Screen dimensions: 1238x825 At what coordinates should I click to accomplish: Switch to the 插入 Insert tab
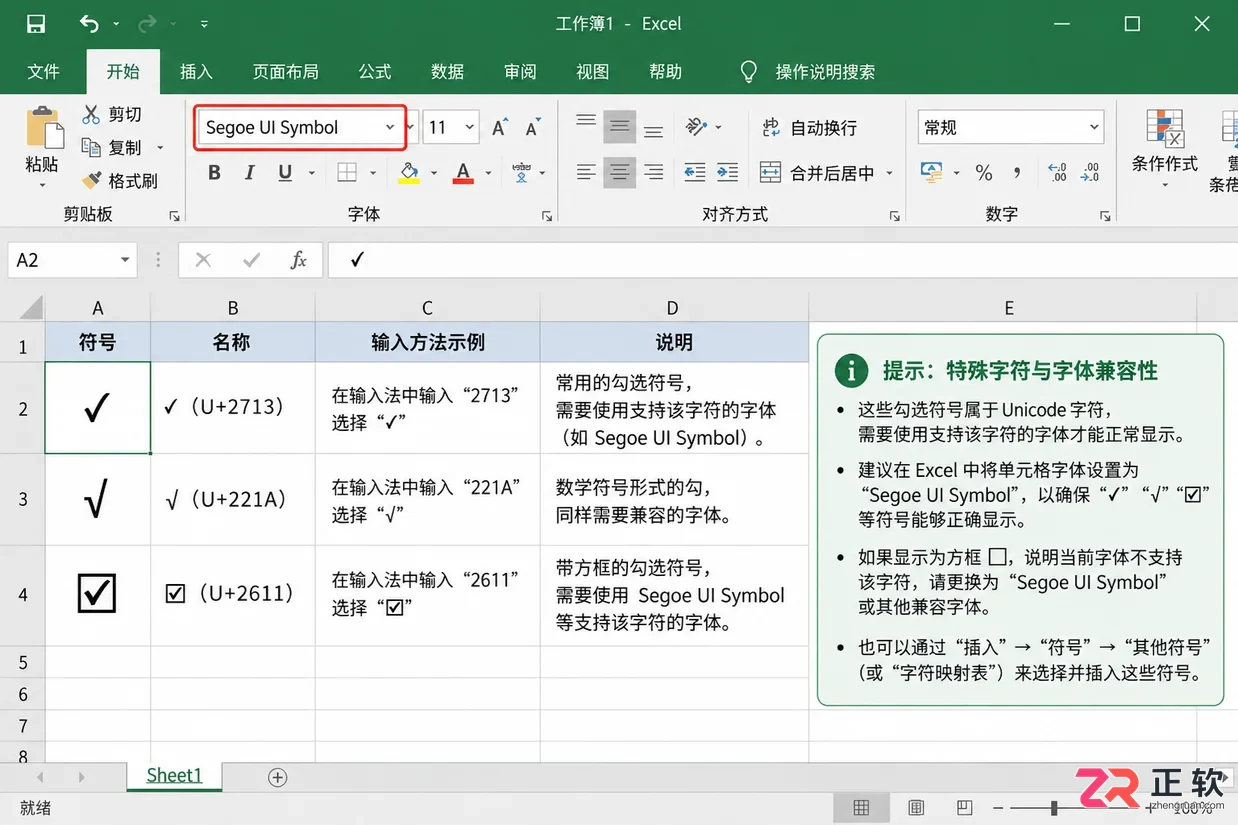tap(196, 71)
